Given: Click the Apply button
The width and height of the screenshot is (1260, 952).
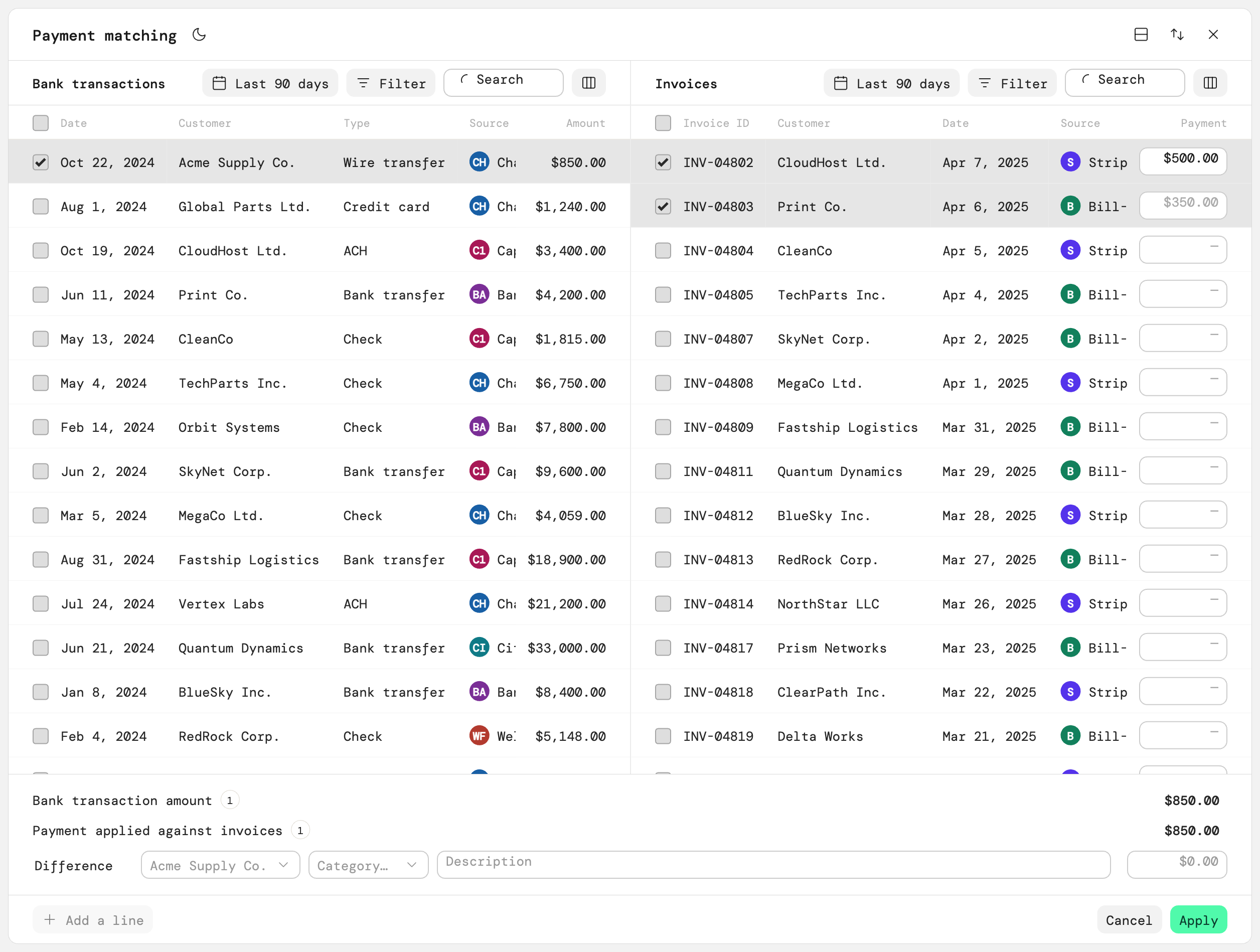Looking at the screenshot, I should (x=1198, y=919).
